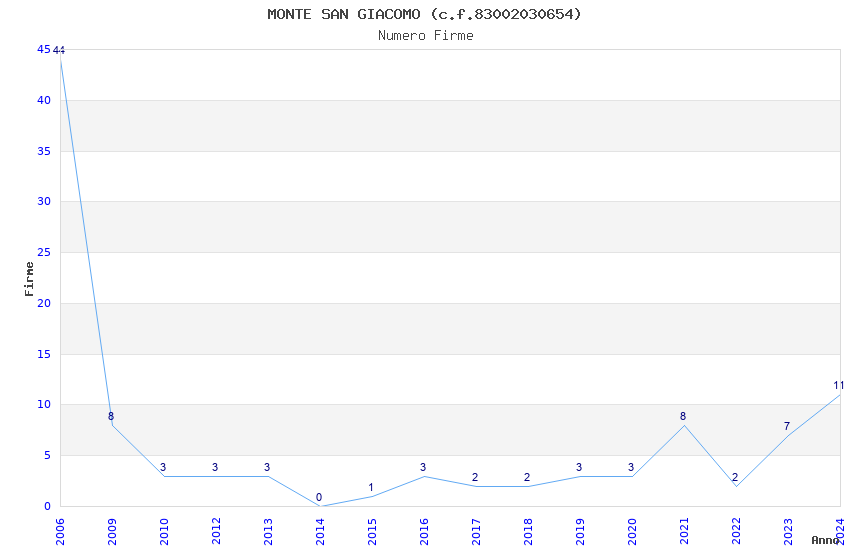Click the x-axis year label 2019
Screen dimensions: 850x550
[x=581, y=532]
